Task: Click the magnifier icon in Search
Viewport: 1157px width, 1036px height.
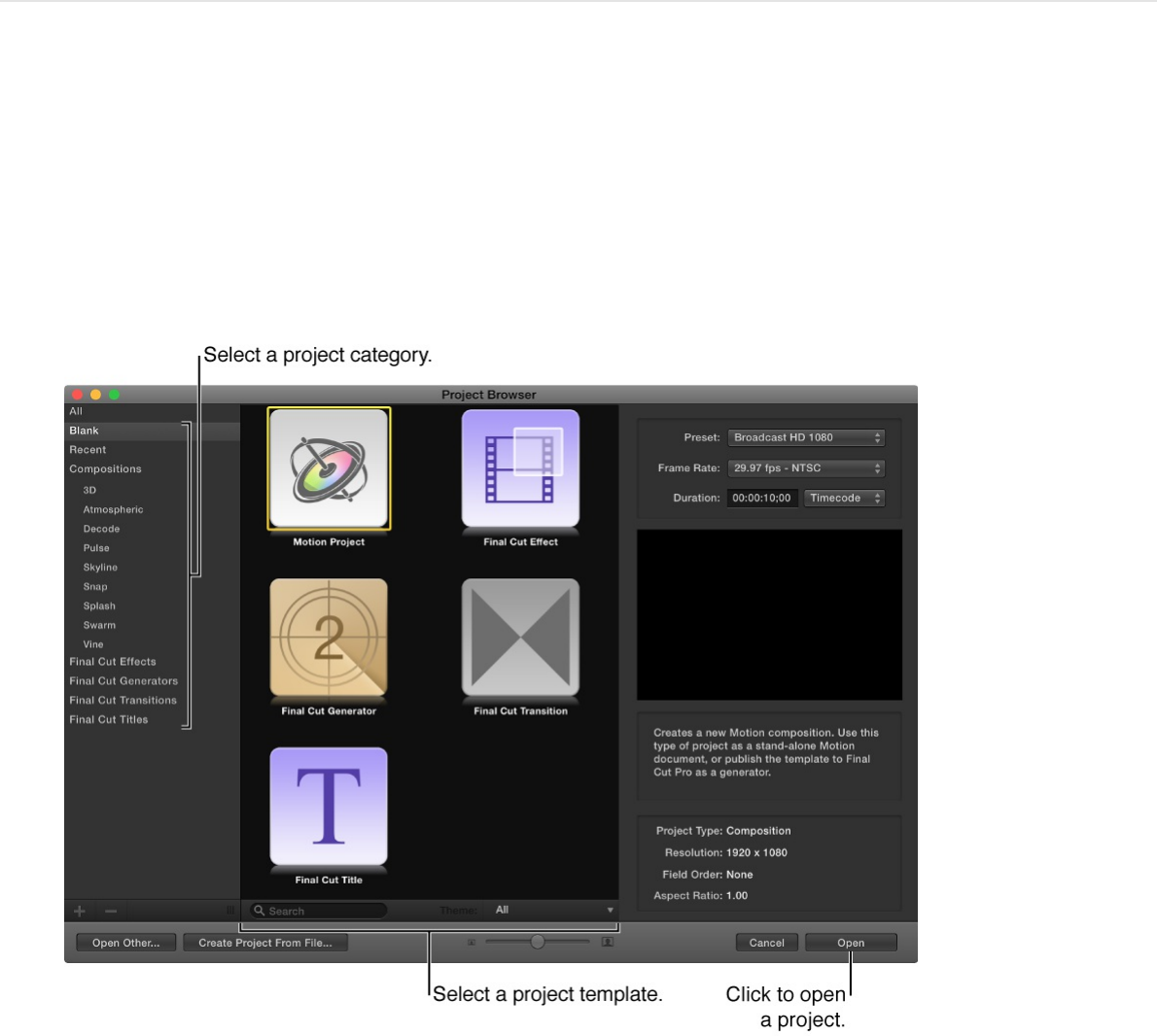Action: click(x=259, y=911)
